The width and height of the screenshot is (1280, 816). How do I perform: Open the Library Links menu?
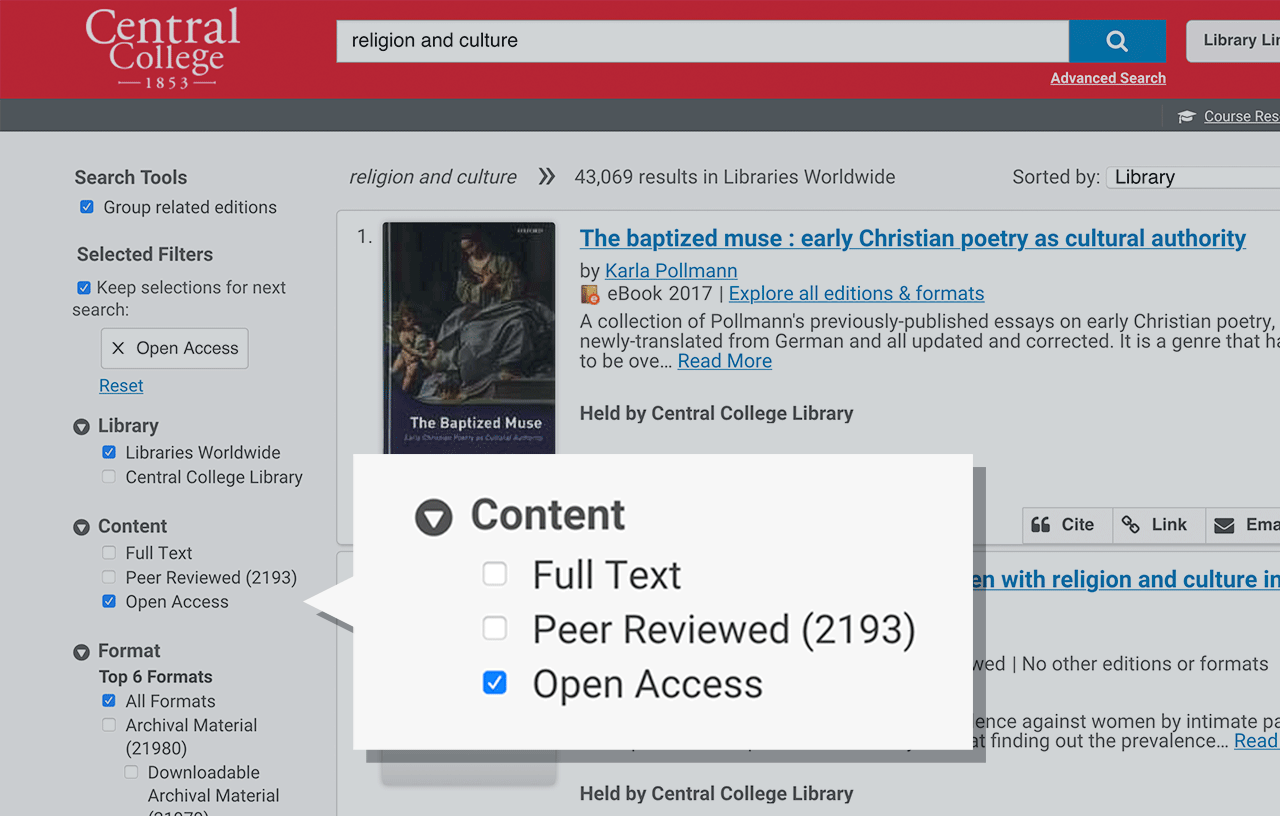(x=1234, y=41)
